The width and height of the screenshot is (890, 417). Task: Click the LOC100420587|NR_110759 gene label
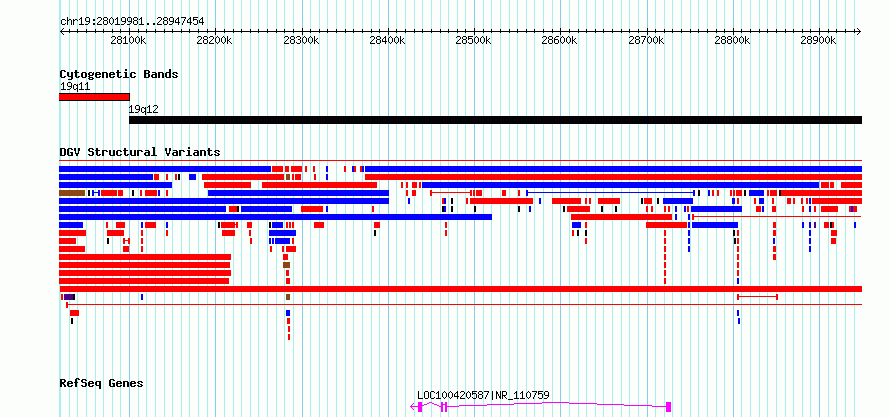click(483, 395)
